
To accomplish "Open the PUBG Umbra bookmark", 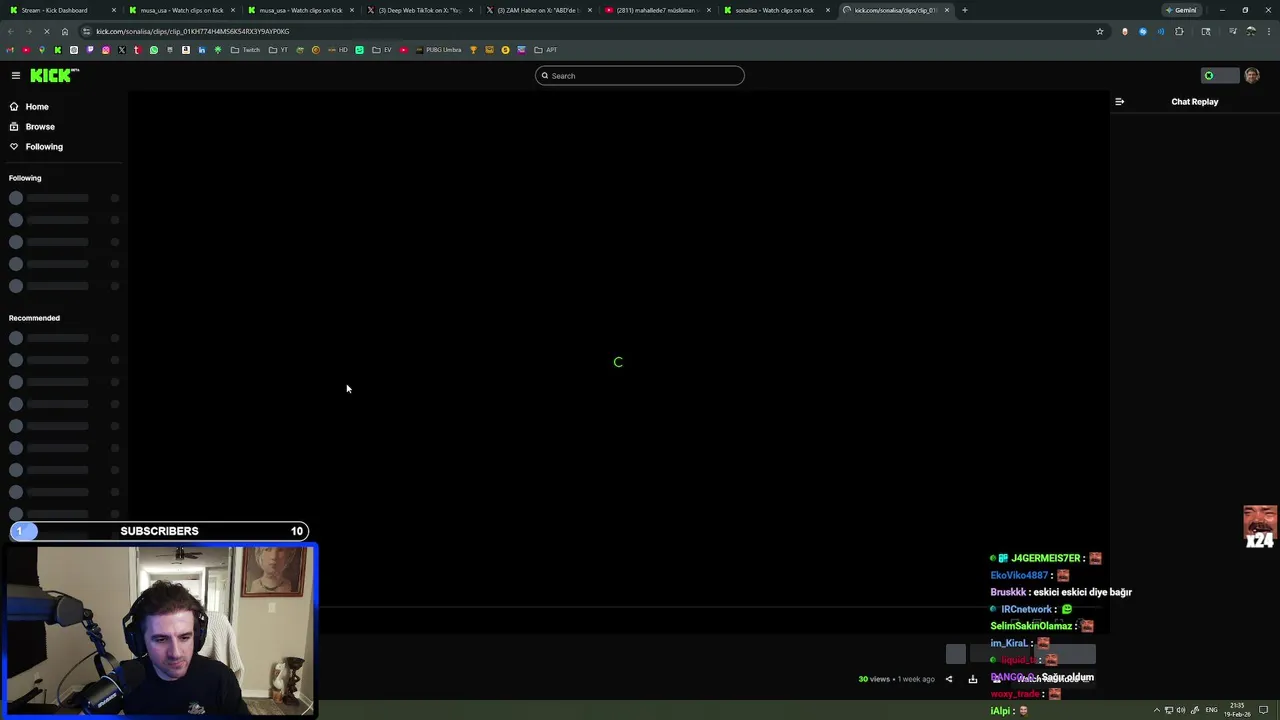I will click(438, 50).
